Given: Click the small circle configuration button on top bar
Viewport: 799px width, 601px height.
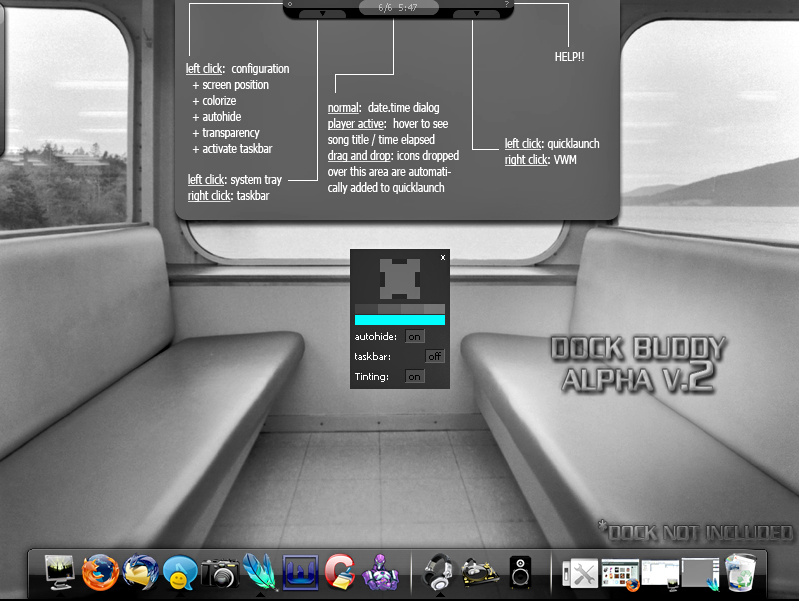Looking at the screenshot, I should coord(290,4).
